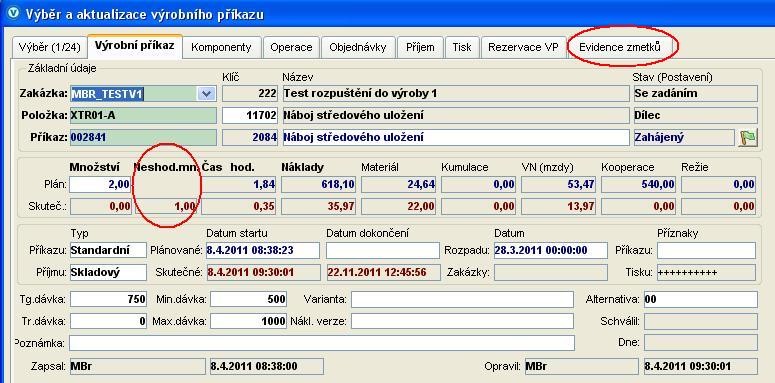Click the Poznámka input field
The width and height of the screenshot is (775, 383).
click(x=322, y=343)
